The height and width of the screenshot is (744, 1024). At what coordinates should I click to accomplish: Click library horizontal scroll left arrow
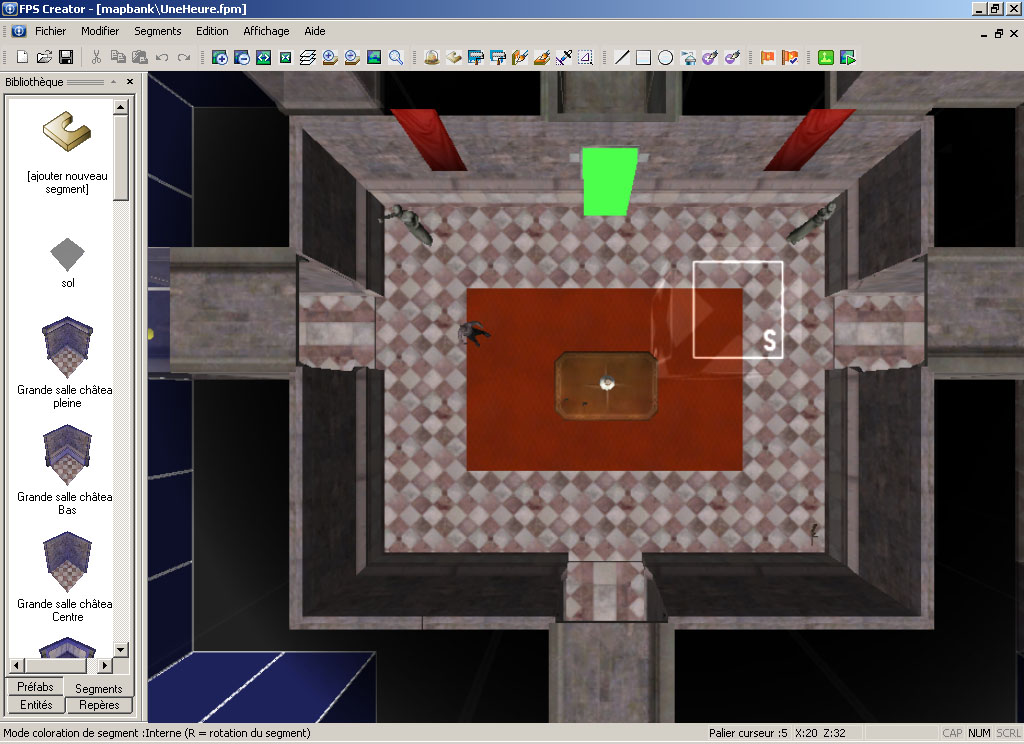point(17,666)
